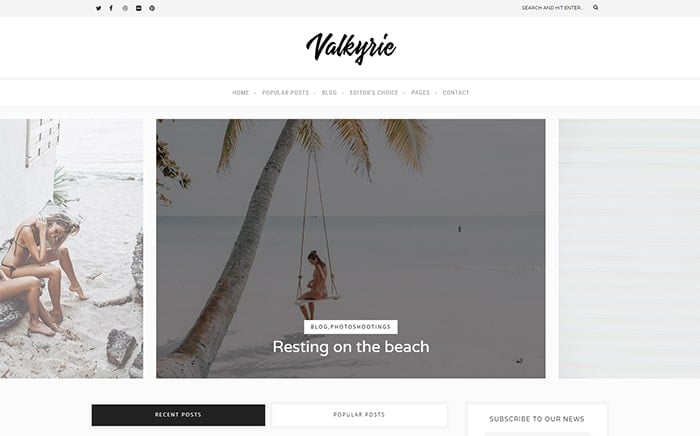Click the square social icon after Instagram
This screenshot has height=436, width=700.
click(x=138, y=8)
